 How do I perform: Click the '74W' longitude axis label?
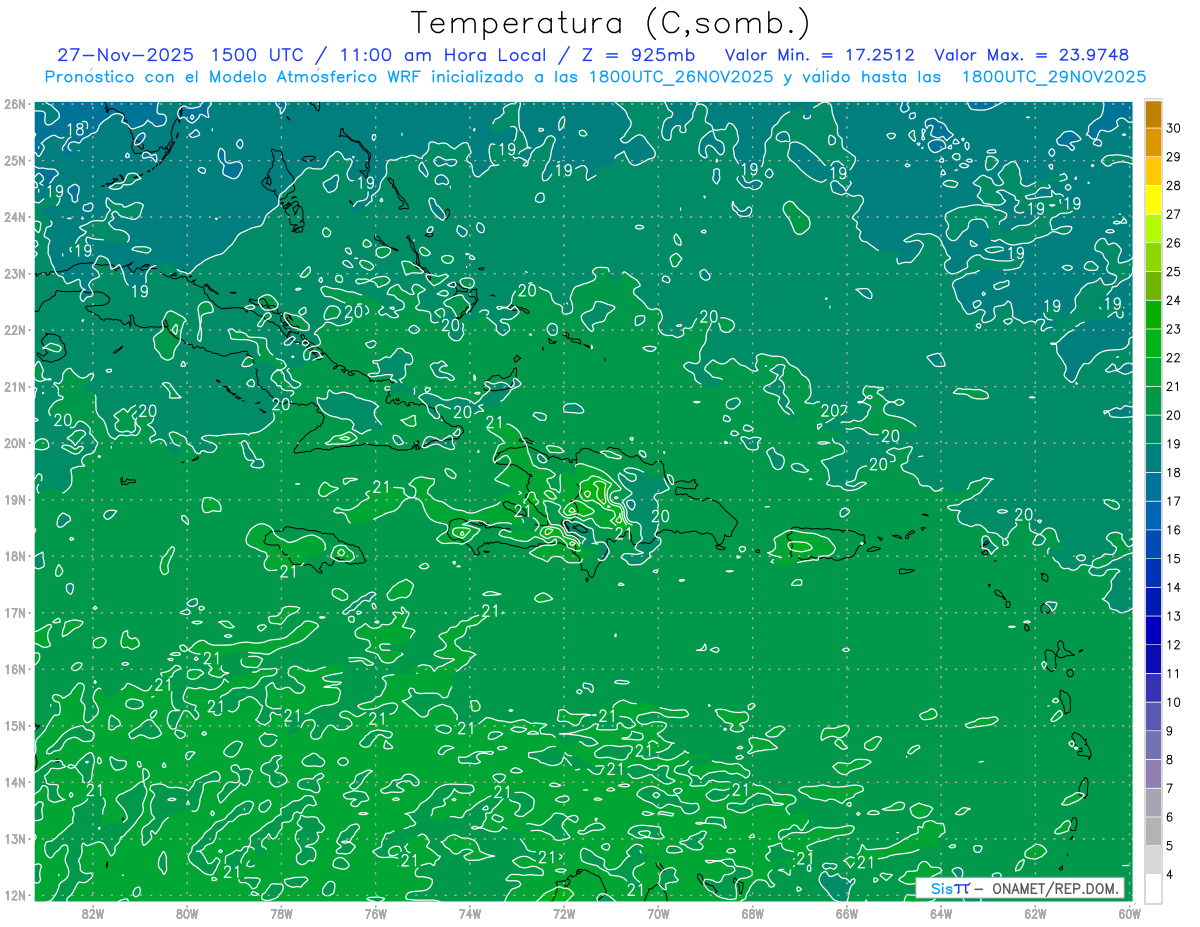click(x=470, y=913)
